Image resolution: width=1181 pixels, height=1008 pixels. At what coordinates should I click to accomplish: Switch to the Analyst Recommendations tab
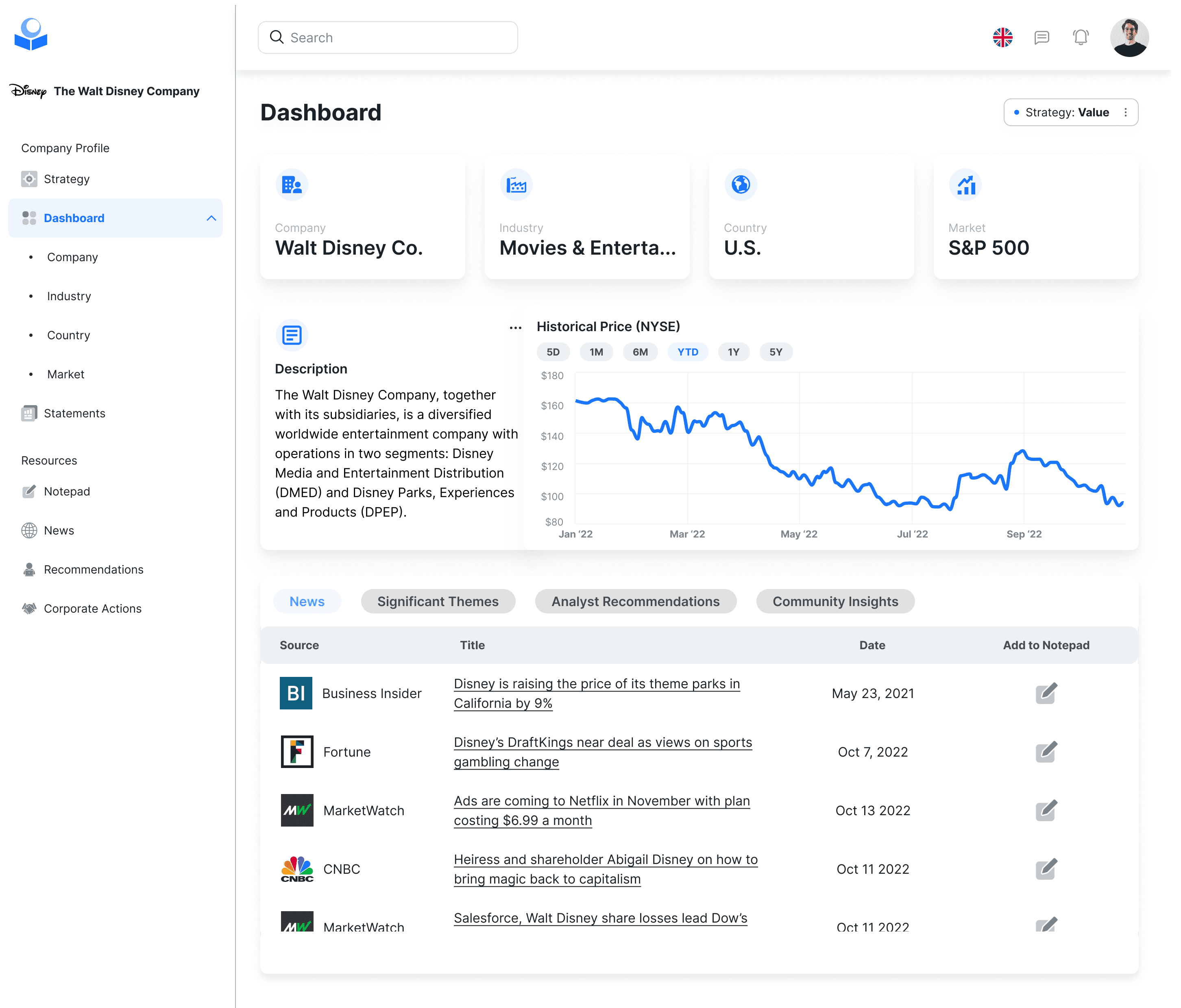pos(636,602)
